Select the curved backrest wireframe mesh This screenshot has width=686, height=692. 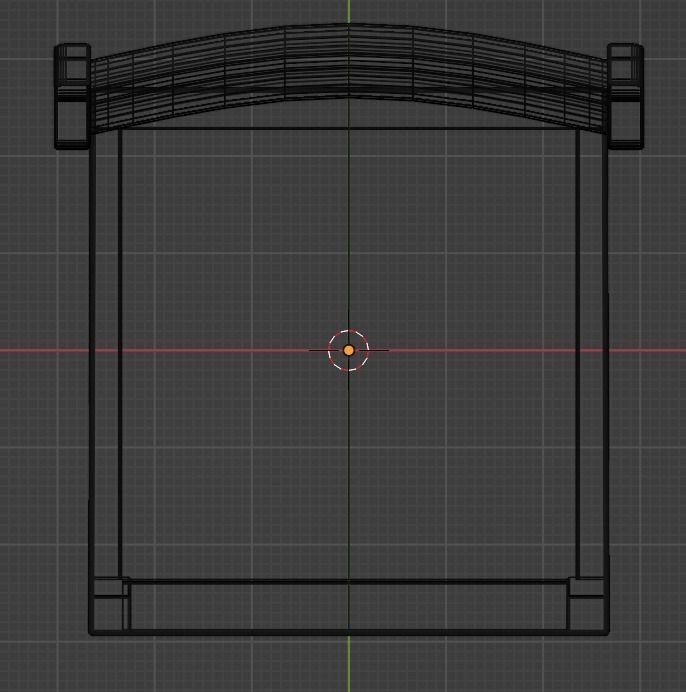click(x=349, y=79)
